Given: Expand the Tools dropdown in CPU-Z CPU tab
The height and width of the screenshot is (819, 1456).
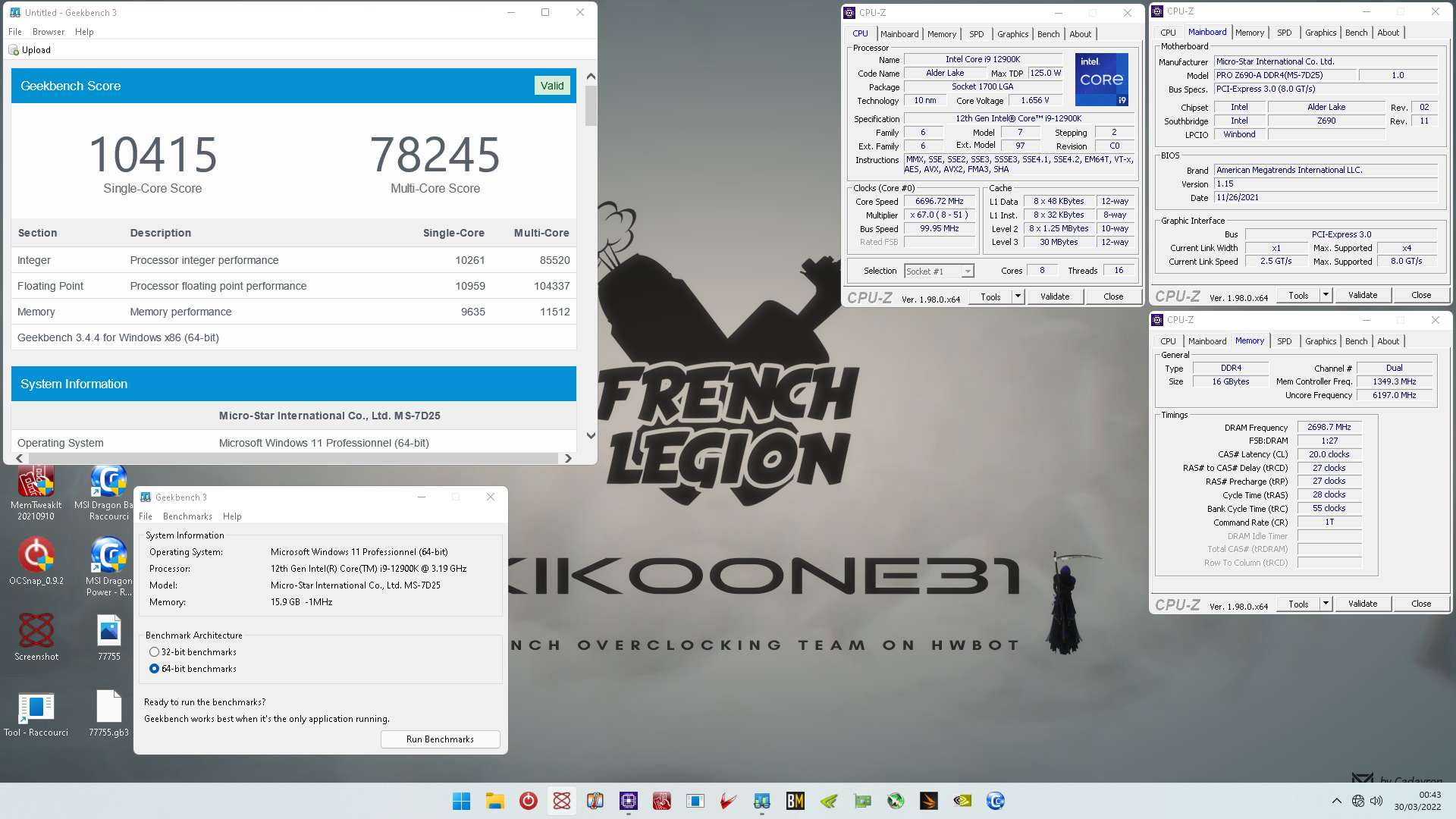Looking at the screenshot, I should click(1016, 296).
